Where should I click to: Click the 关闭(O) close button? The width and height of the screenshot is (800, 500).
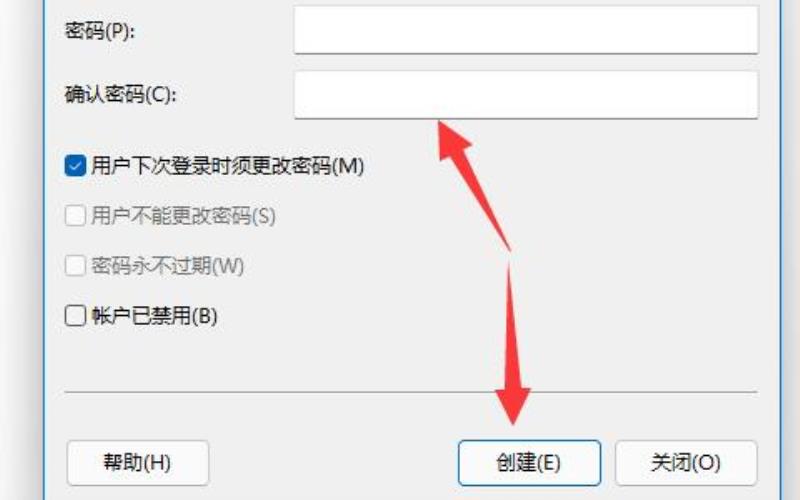pos(686,463)
